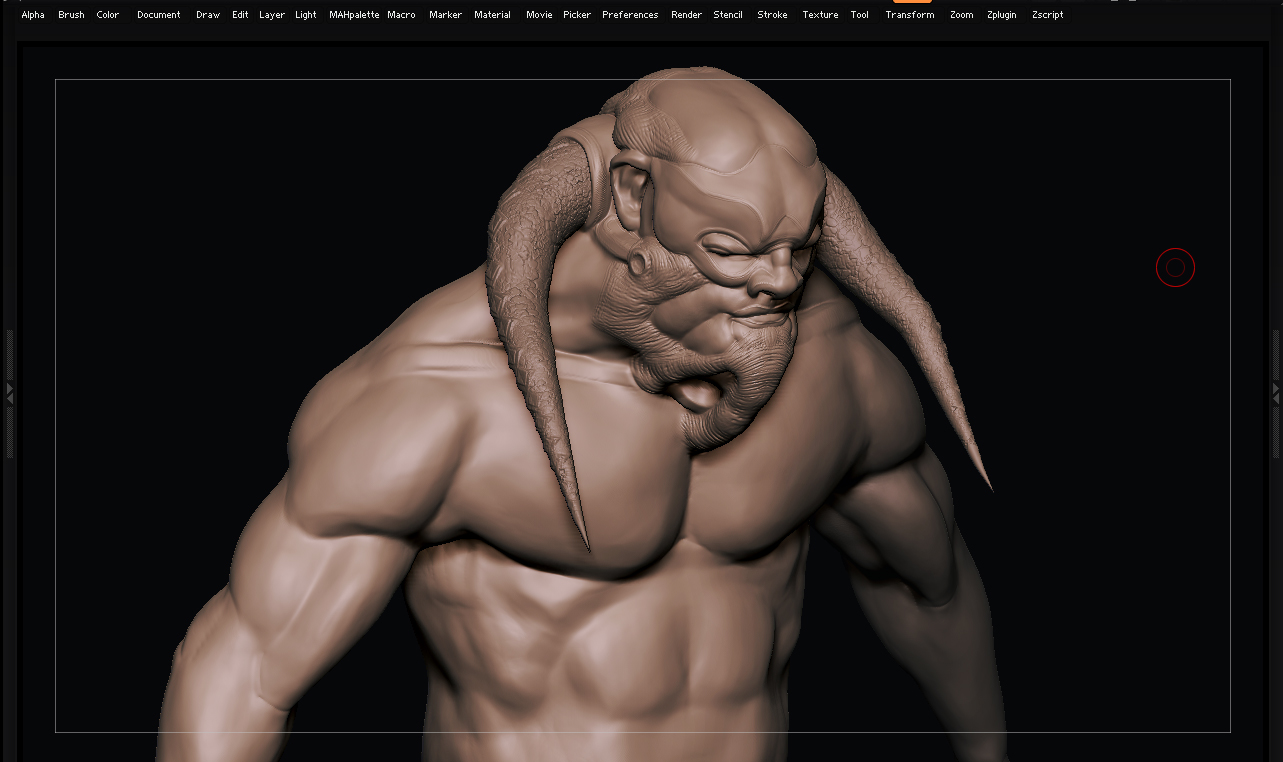The image size is (1283, 762).
Task: Open the Draw menu
Action: (x=208, y=15)
